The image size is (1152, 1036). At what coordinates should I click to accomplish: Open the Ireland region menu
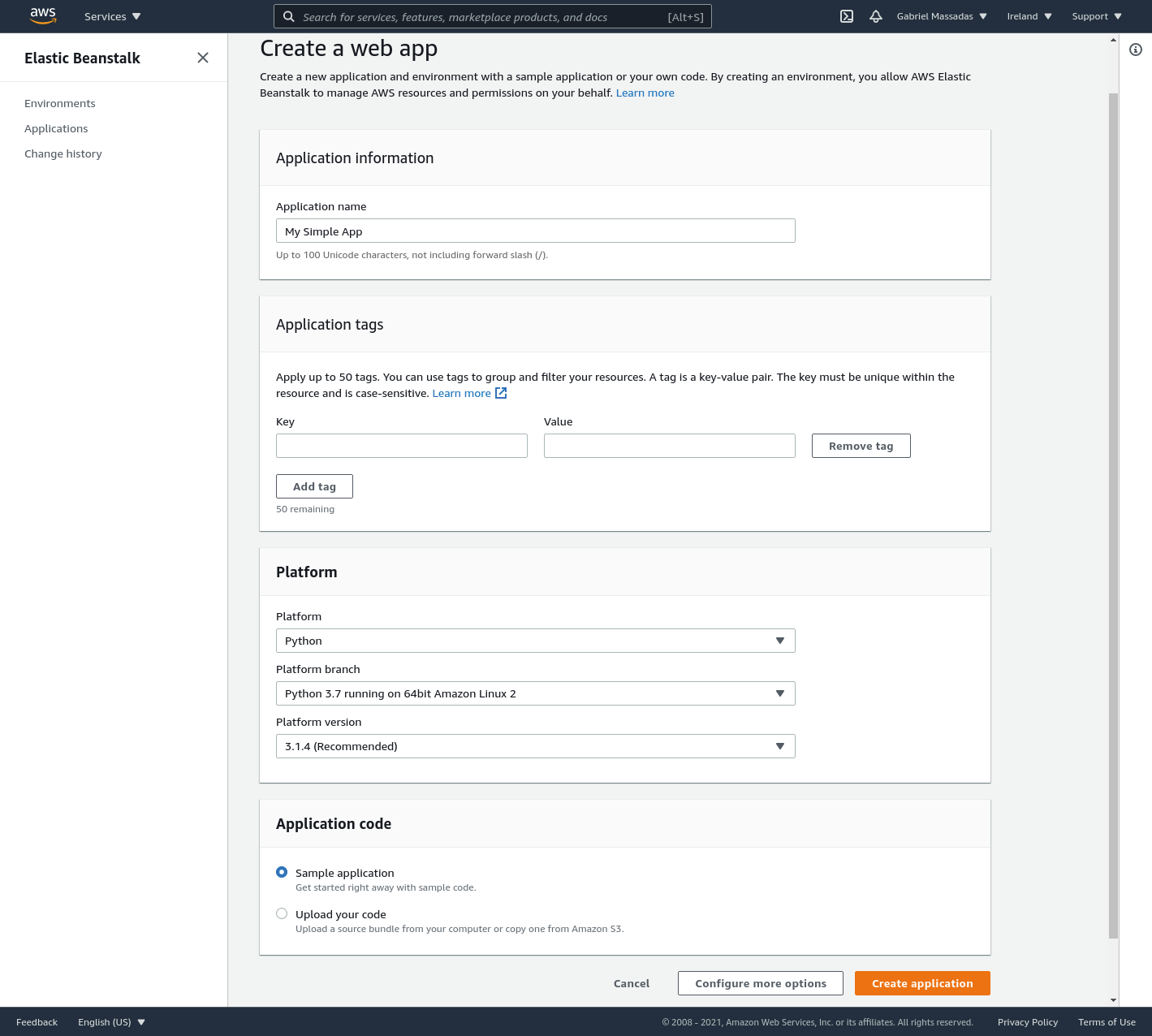pyautogui.click(x=1028, y=16)
